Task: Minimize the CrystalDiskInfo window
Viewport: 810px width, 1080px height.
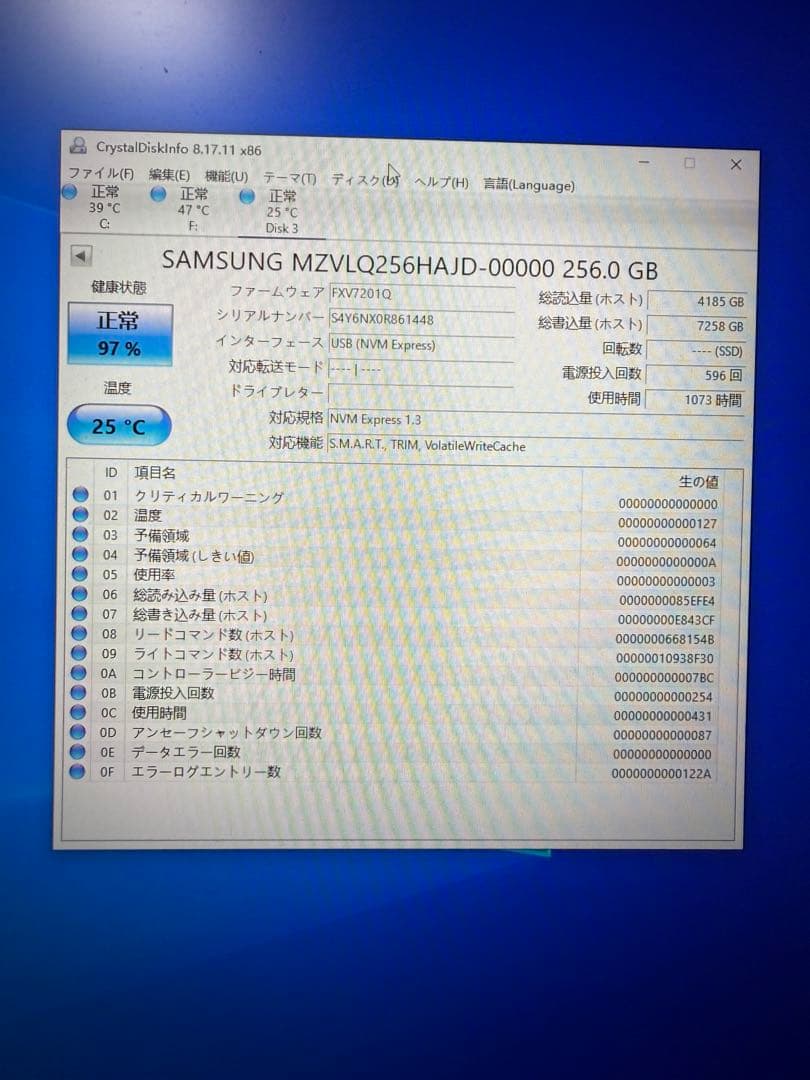Action: coord(643,162)
